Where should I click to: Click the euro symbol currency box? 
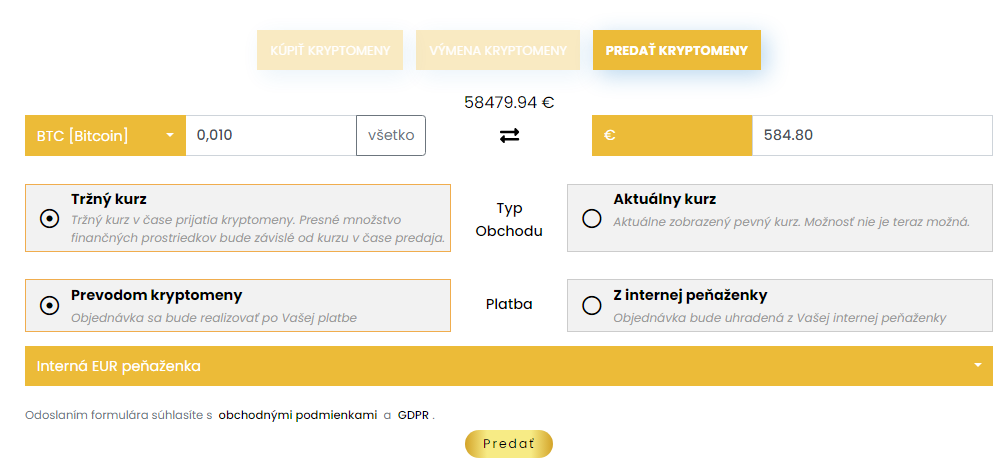[671, 135]
